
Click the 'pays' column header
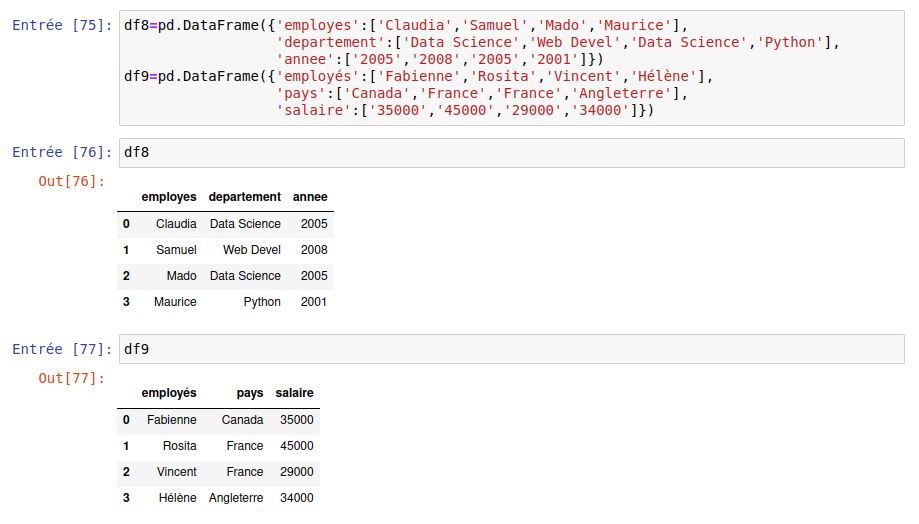click(250, 393)
